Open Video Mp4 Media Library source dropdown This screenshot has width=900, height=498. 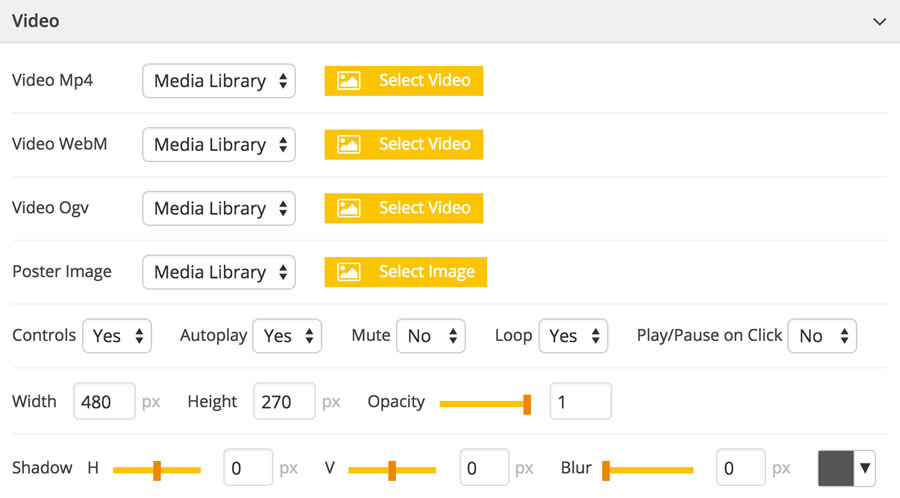point(219,81)
